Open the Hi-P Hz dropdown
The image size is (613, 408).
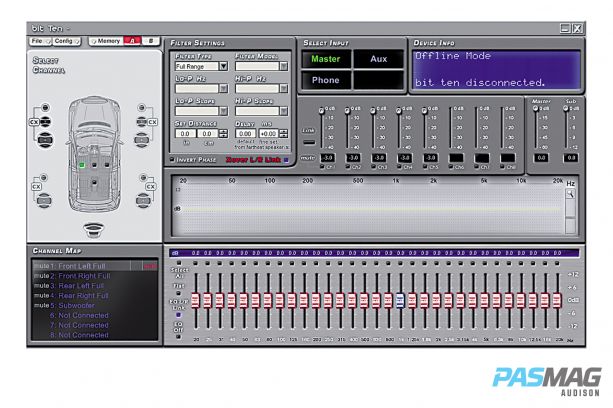coord(283,89)
